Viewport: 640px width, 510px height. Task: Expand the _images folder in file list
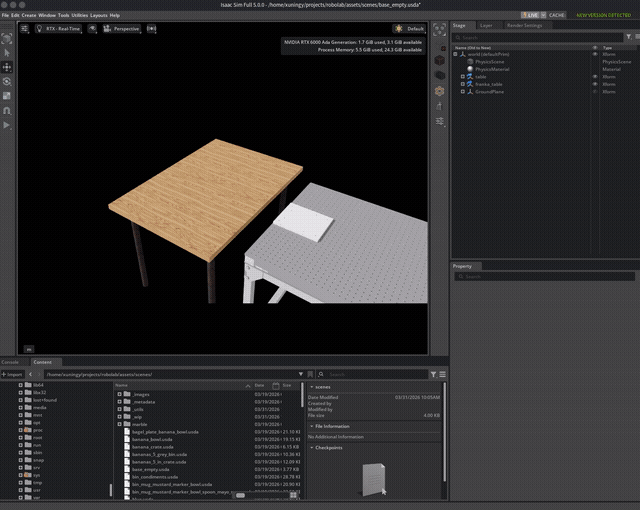[x=120, y=394]
